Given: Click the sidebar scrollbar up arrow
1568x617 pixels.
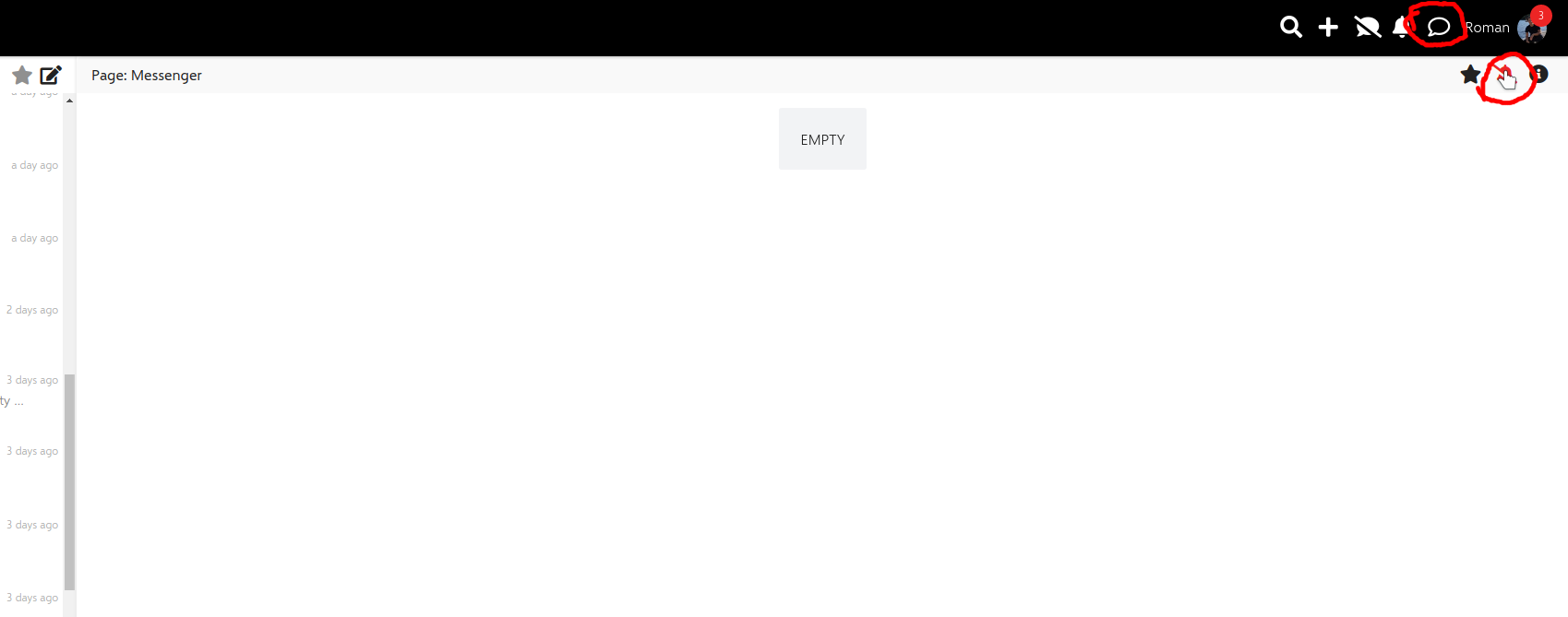Looking at the screenshot, I should (69, 101).
